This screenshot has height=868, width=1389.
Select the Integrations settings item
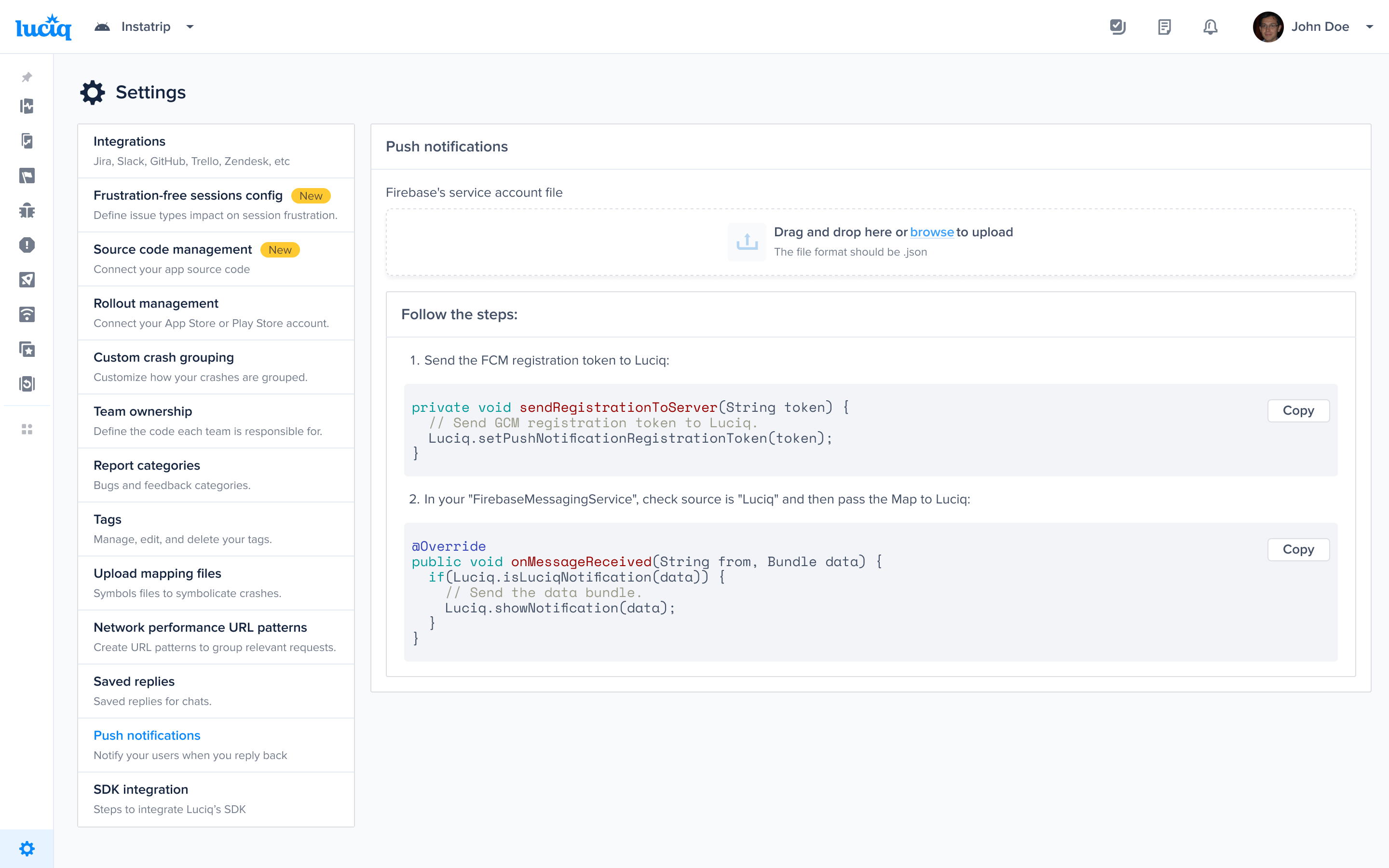point(216,151)
